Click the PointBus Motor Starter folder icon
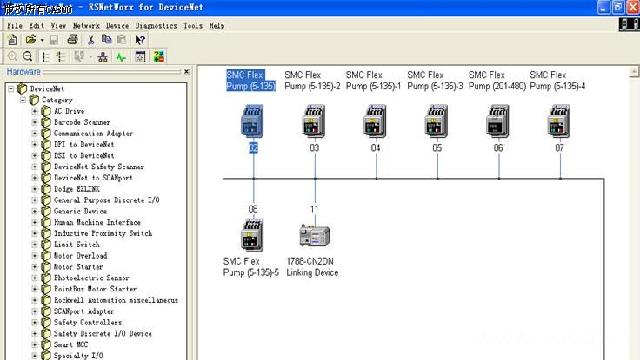Screen dimensions: 640x360 pyautogui.click(x=46, y=289)
